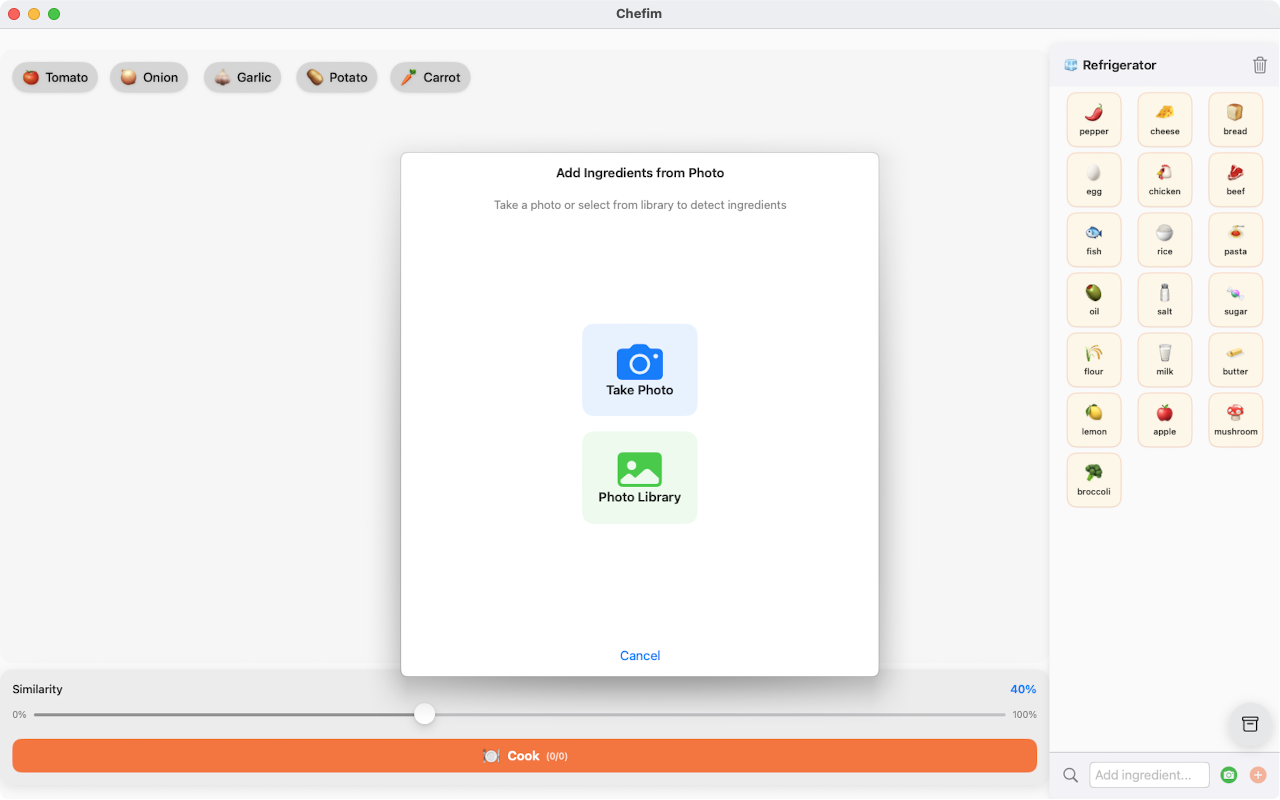Click the Carrot ingredient chip
The height and width of the screenshot is (800, 1280).
click(431, 77)
